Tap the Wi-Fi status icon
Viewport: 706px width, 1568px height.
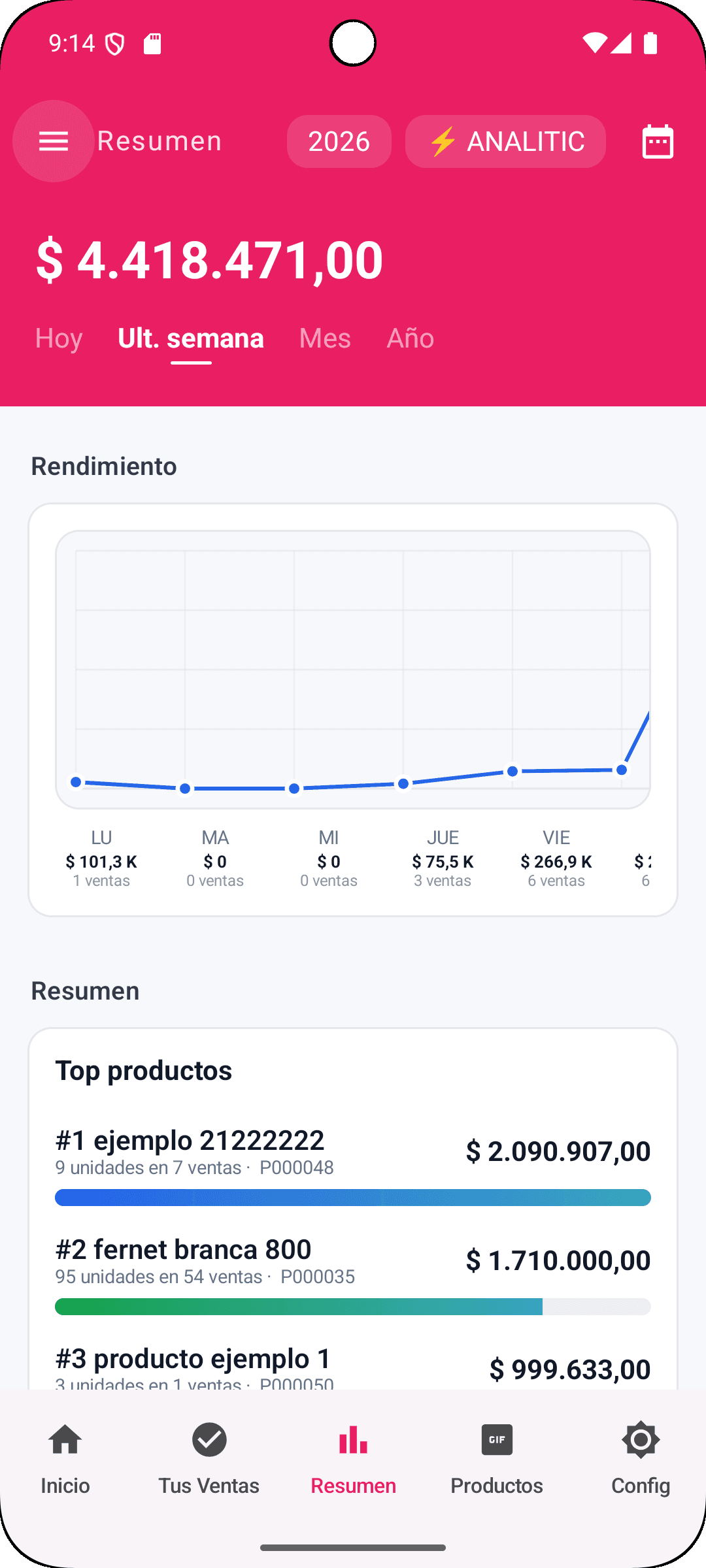click(594, 43)
